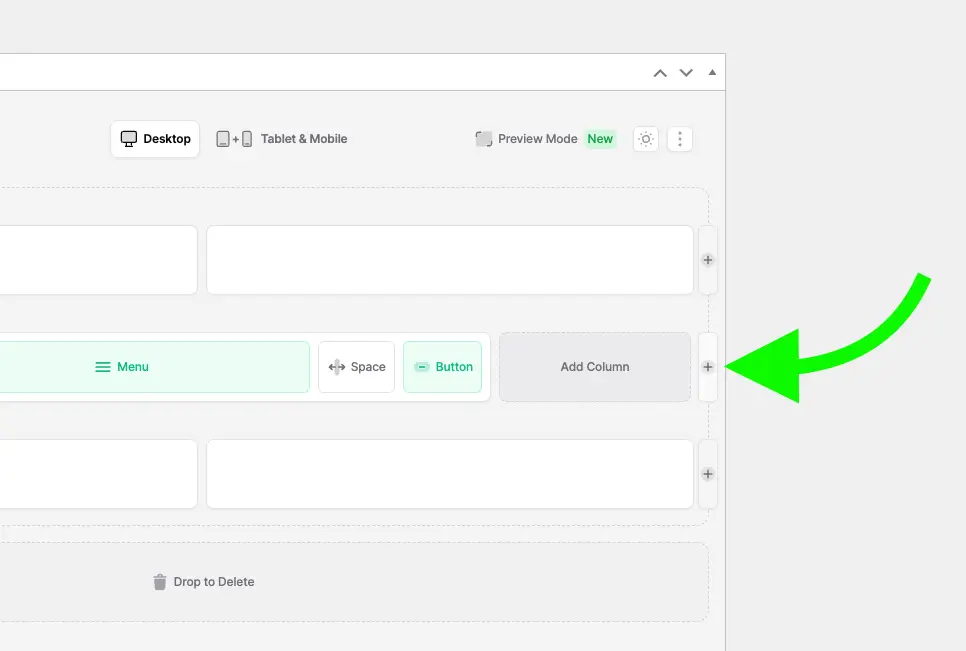Switch to the Desktop view tab
This screenshot has height=651, width=966.
point(155,139)
